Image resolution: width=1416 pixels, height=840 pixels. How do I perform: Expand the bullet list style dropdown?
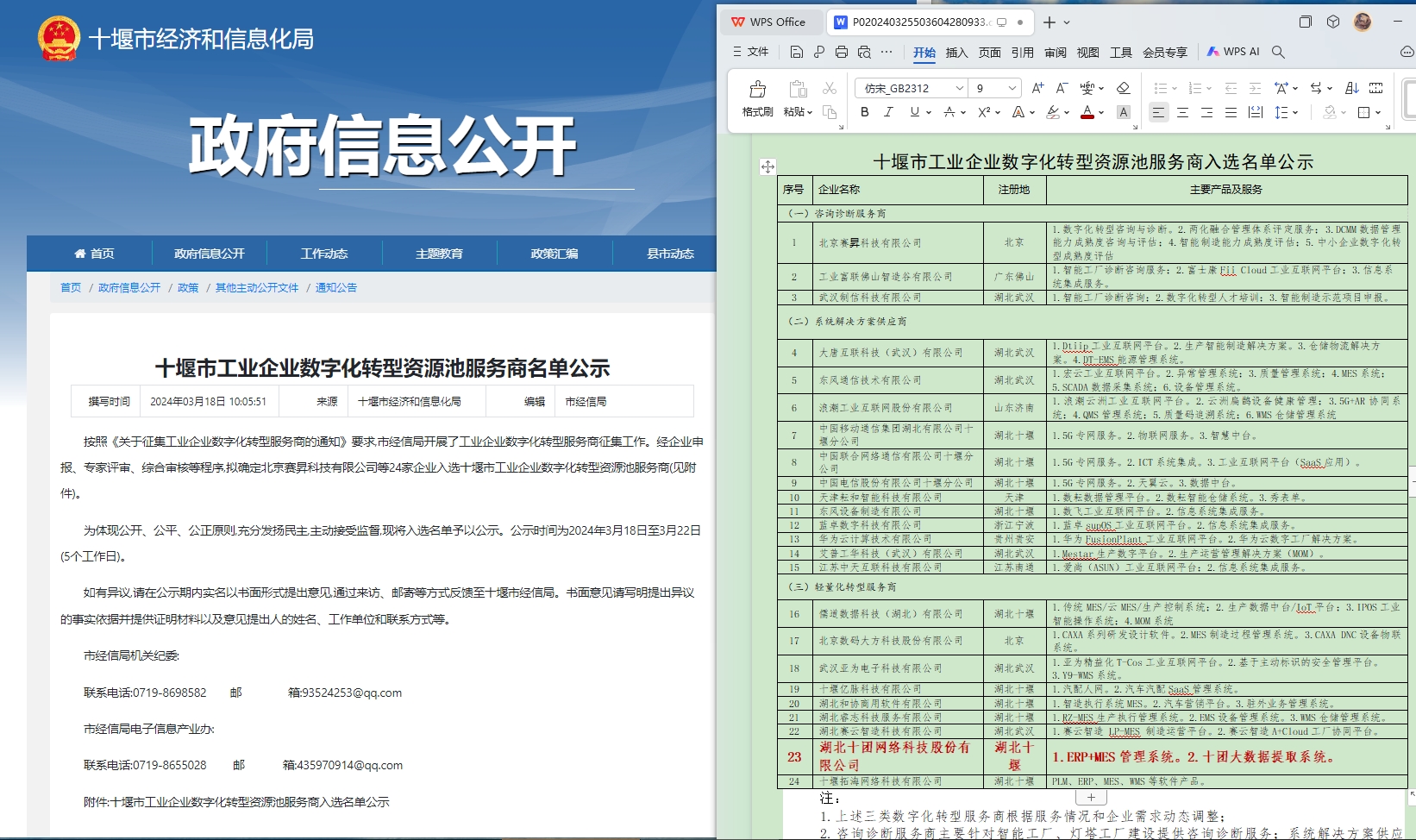1175,88
